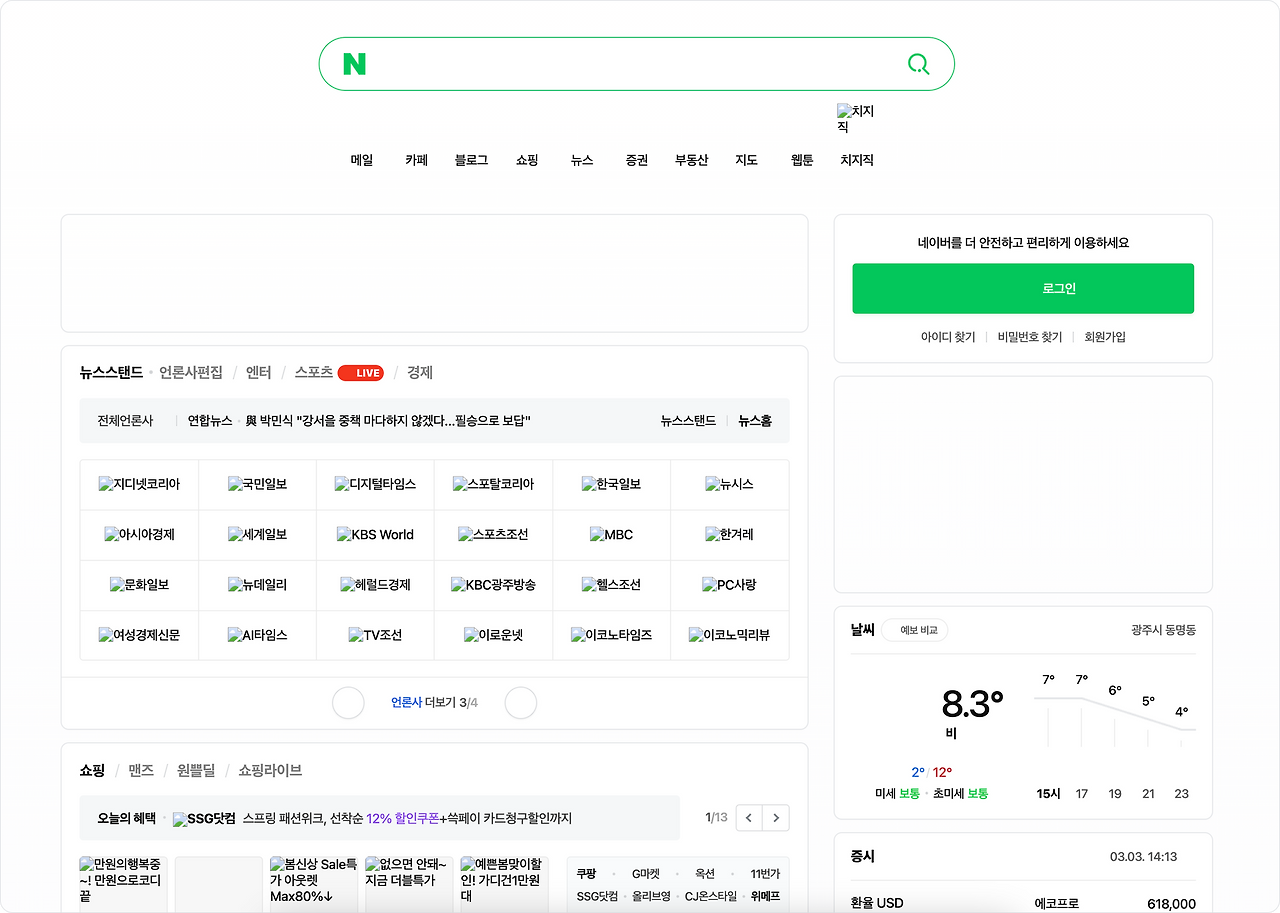Open 이코노타임즈 press logo
The width and height of the screenshot is (1280, 913).
click(611, 635)
